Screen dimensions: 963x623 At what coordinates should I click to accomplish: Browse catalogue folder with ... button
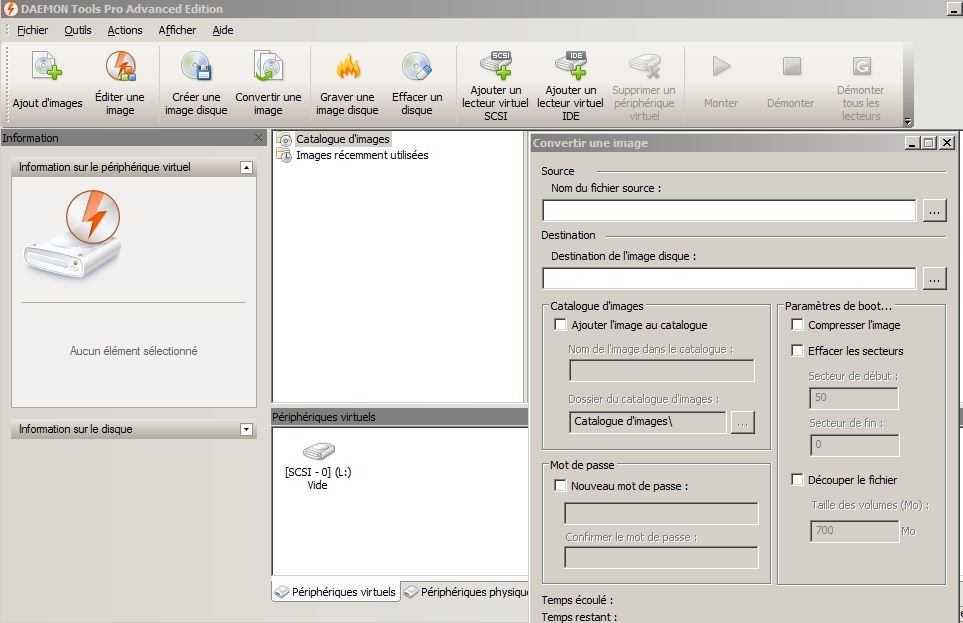click(742, 423)
